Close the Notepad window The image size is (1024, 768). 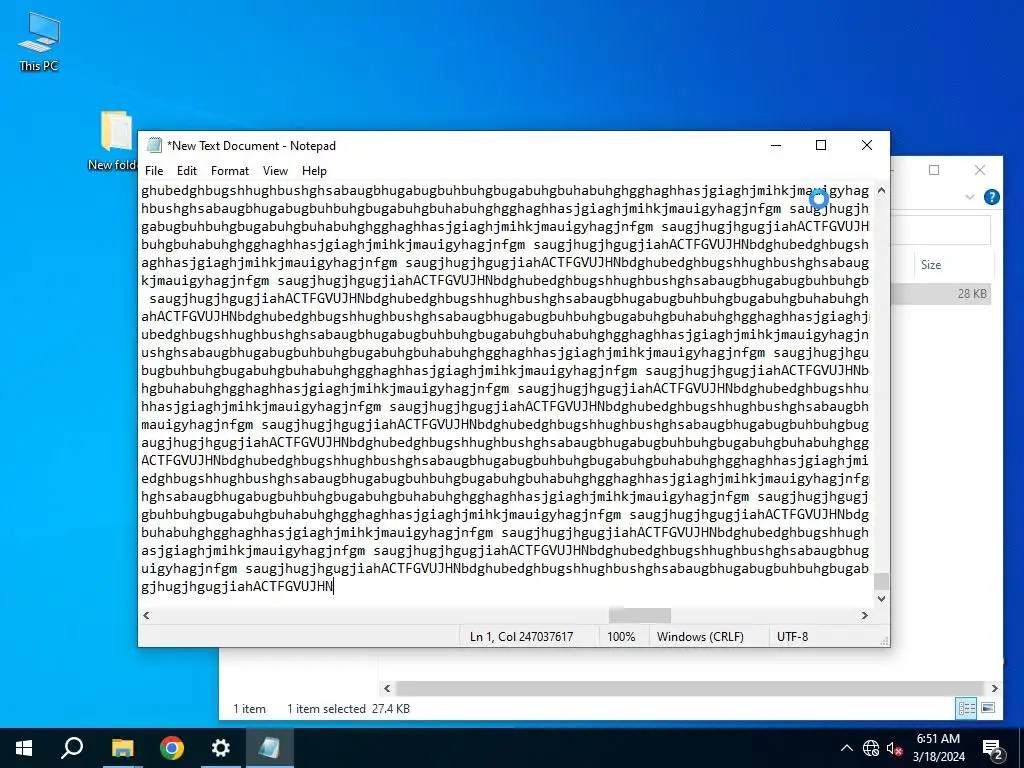867,145
